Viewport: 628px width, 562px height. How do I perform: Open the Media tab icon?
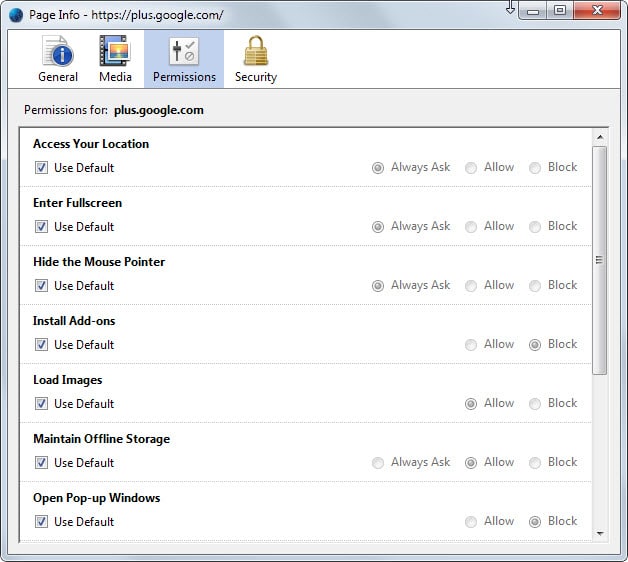pyautogui.click(x=115, y=51)
